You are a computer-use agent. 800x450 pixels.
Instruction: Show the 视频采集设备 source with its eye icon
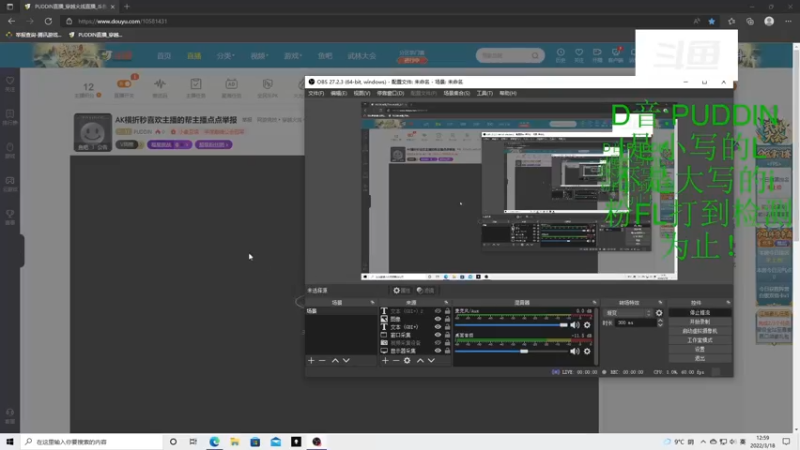tap(438, 343)
